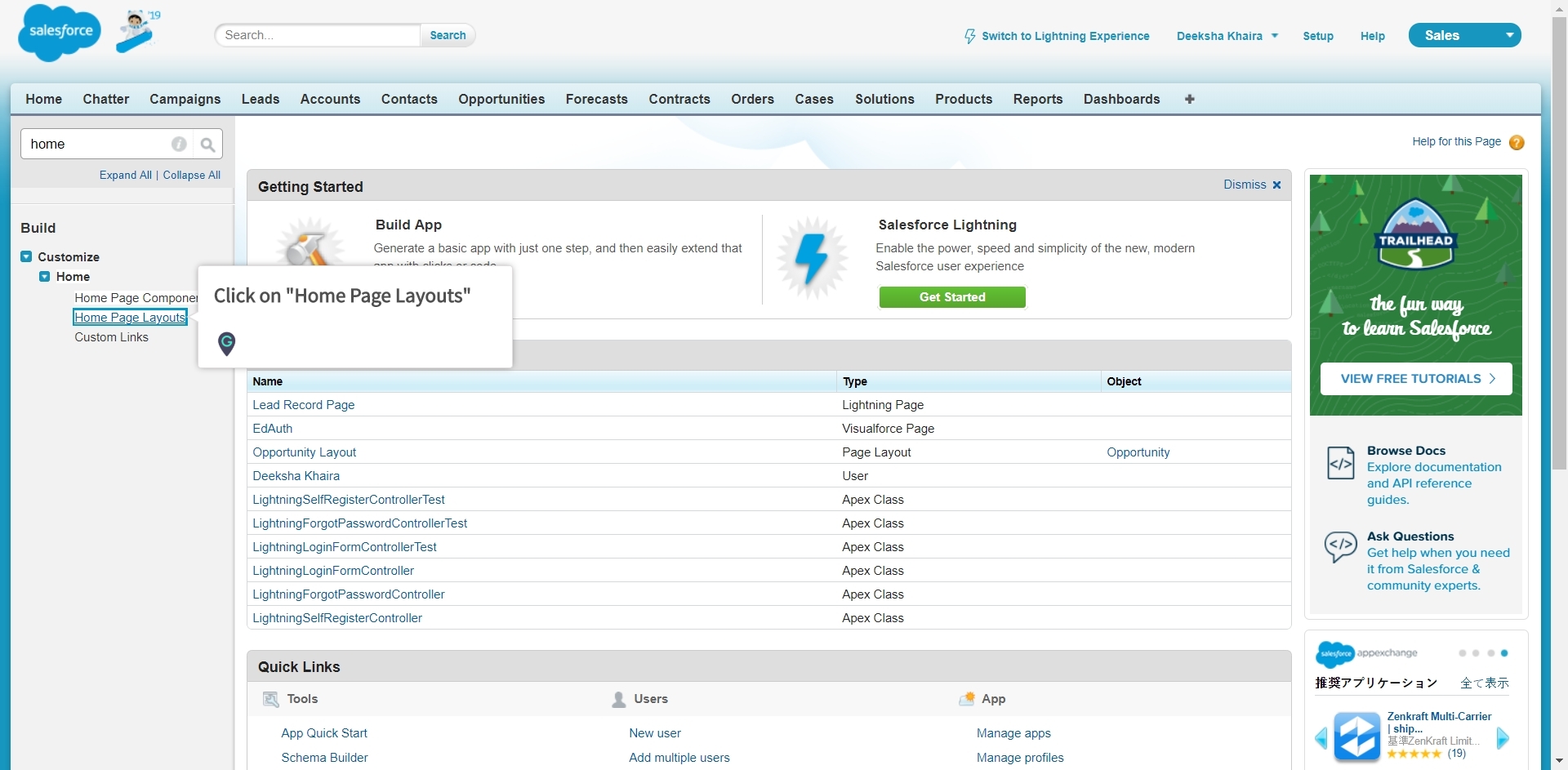Click the page vertical scrollbar
This screenshot has width=1568, height=770.
[1559, 245]
